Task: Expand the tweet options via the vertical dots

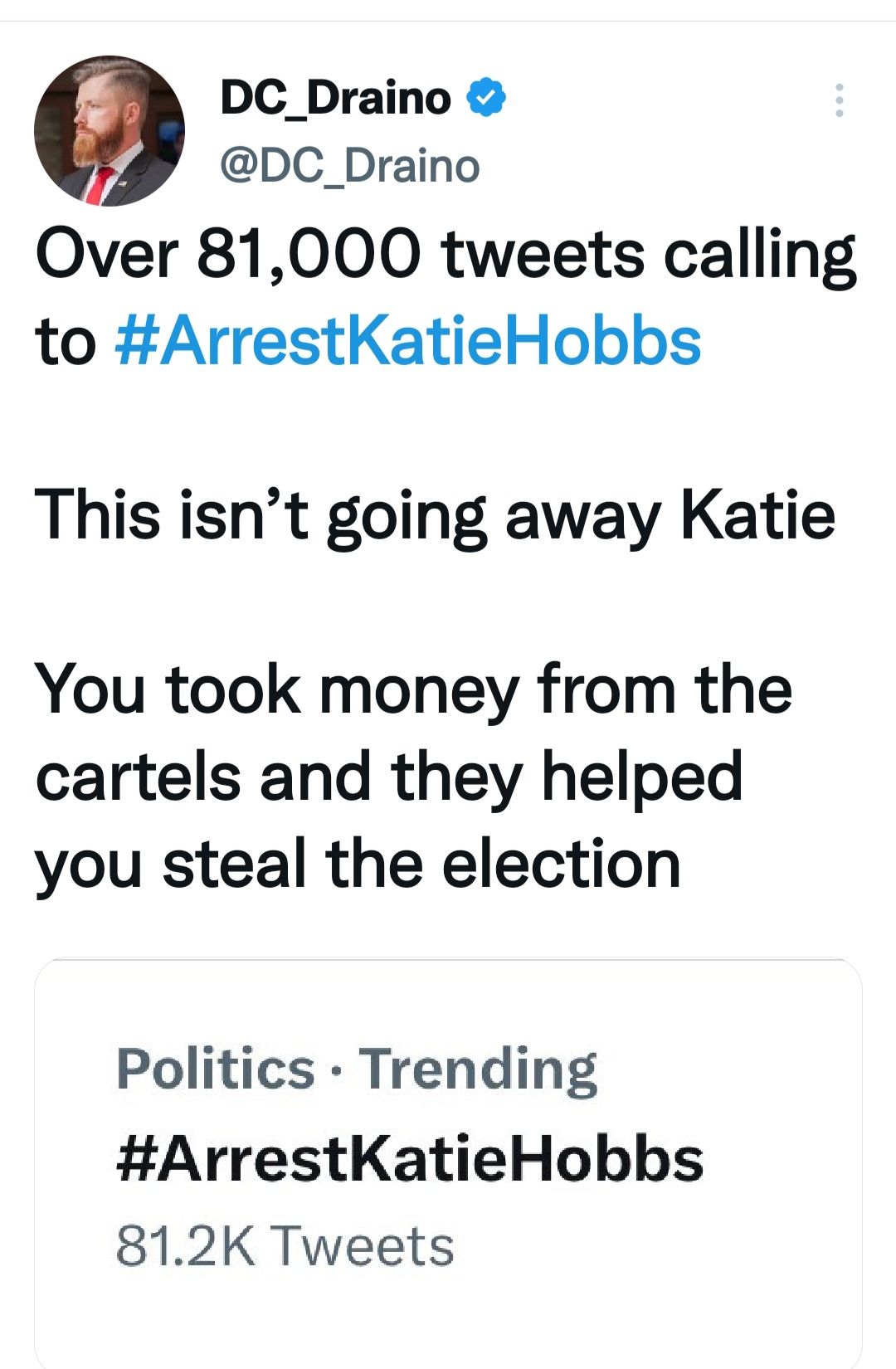Action: (x=840, y=97)
